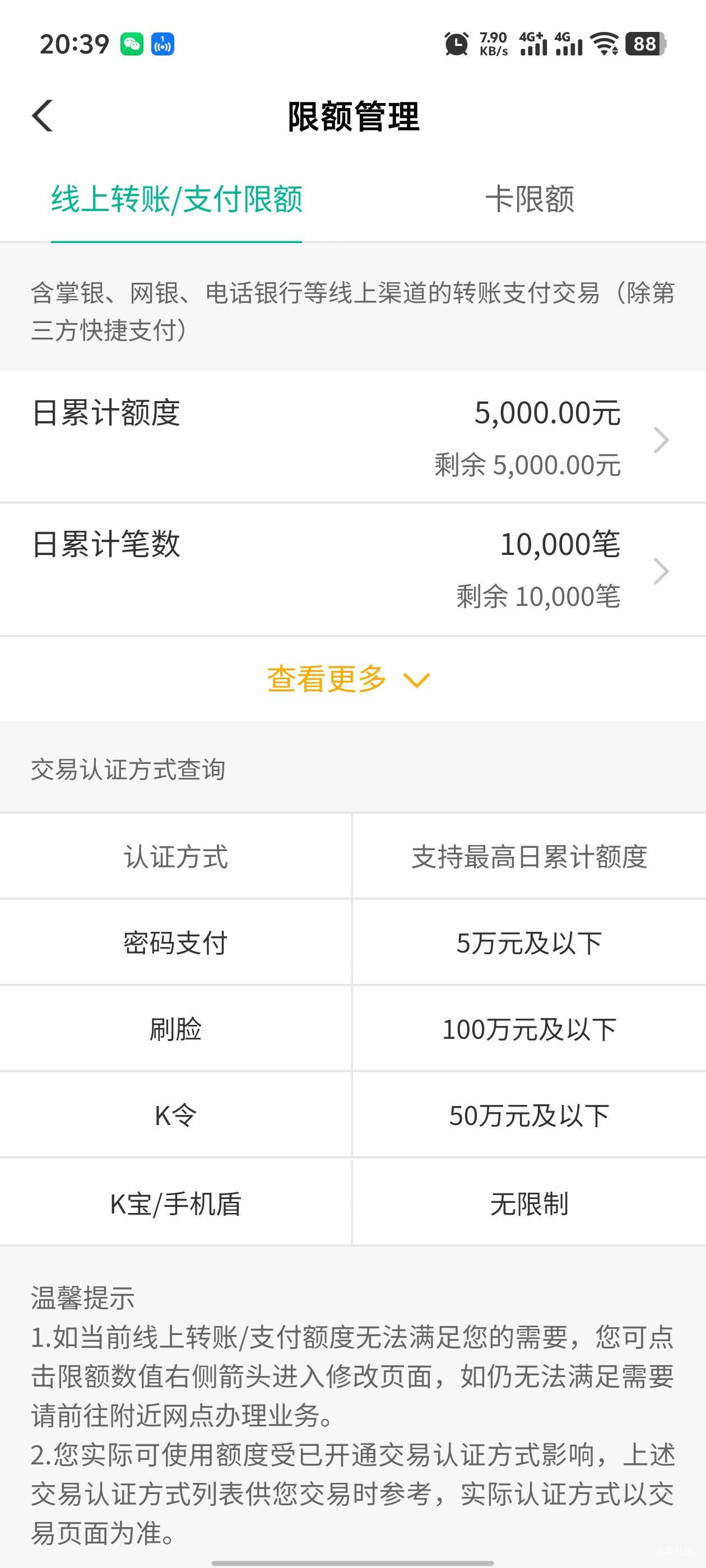The image size is (706, 1568).
Task: Tap the 日累计额度 row
Action: coord(106,413)
